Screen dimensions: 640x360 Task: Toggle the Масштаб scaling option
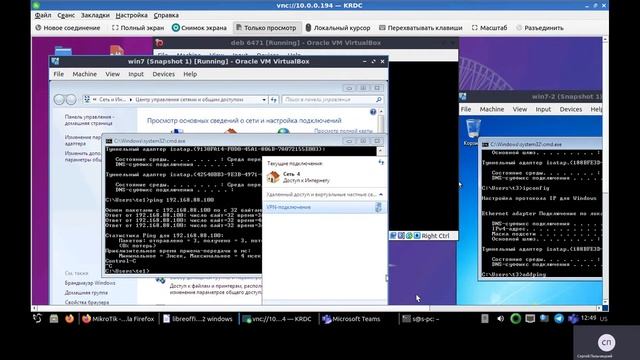[489, 28]
